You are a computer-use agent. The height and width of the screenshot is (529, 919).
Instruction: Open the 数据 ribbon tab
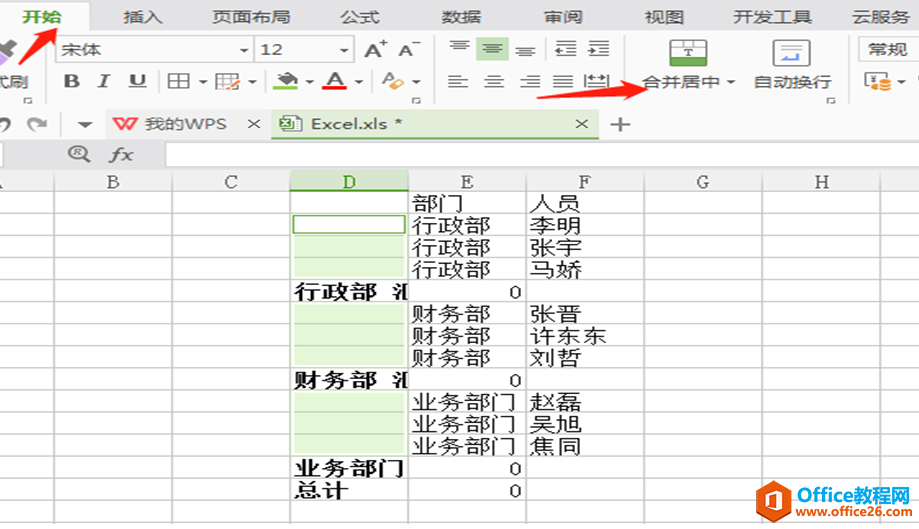tap(461, 16)
